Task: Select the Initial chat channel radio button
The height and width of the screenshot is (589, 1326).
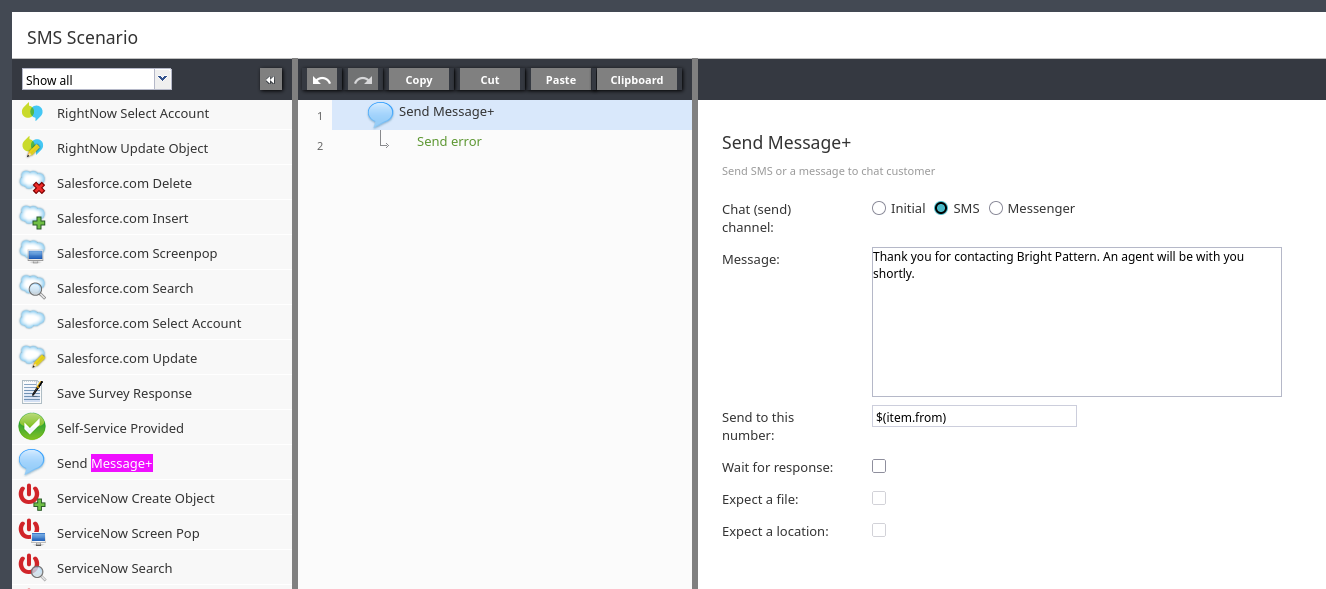Action: (x=879, y=208)
